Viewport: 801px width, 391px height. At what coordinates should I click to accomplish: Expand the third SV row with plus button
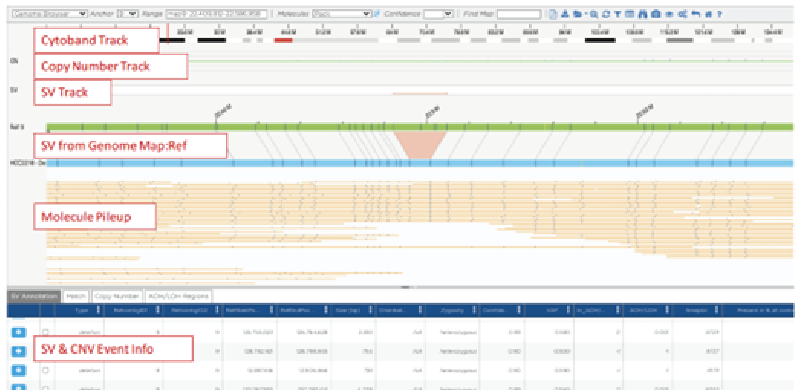[19, 370]
